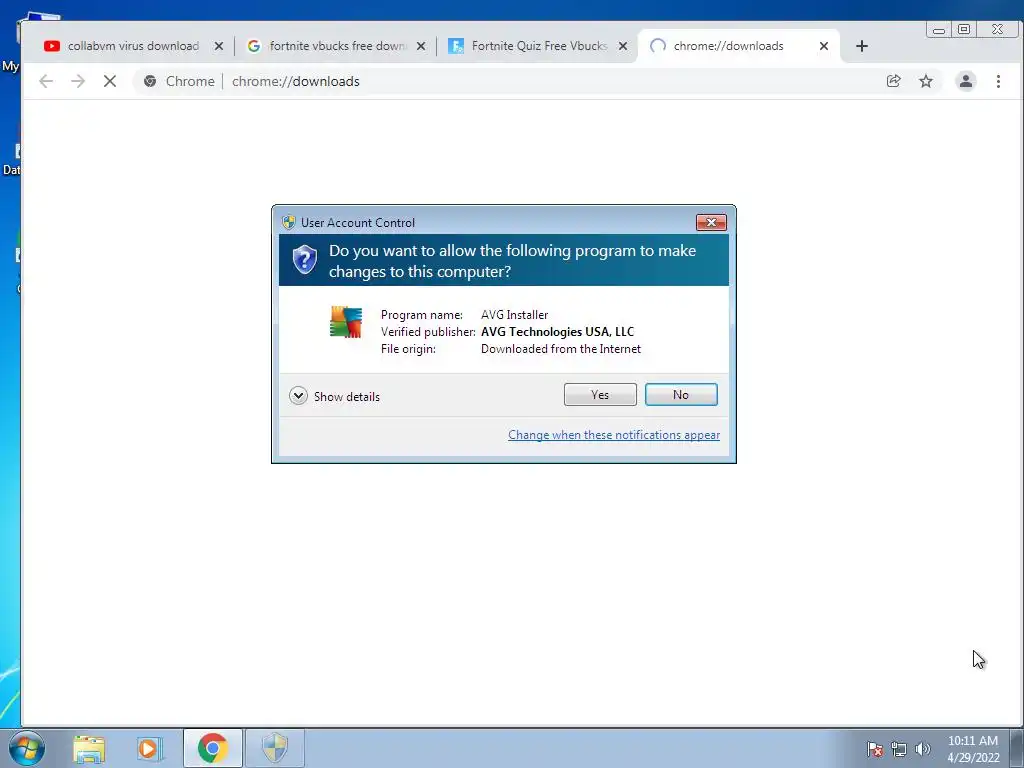Stop loading the page
The width and height of the screenshot is (1024, 768).
(x=110, y=81)
